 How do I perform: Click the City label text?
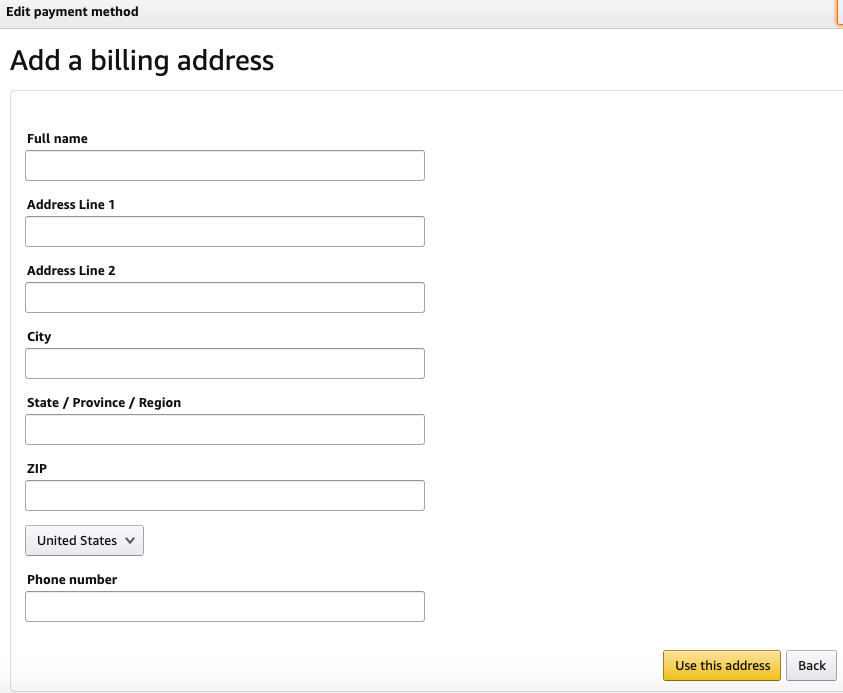coord(39,337)
